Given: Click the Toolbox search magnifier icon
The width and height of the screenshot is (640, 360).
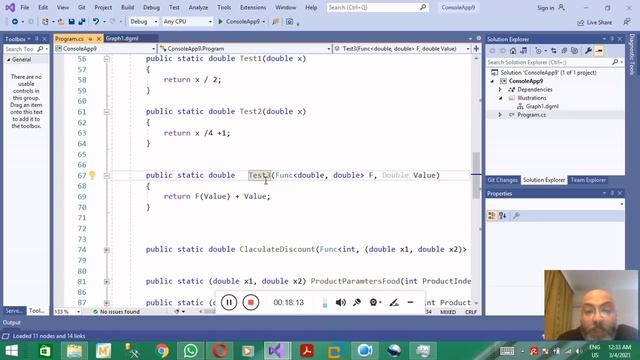Looking at the screenshot, I should pyautogui.click(x=40, y=49).
